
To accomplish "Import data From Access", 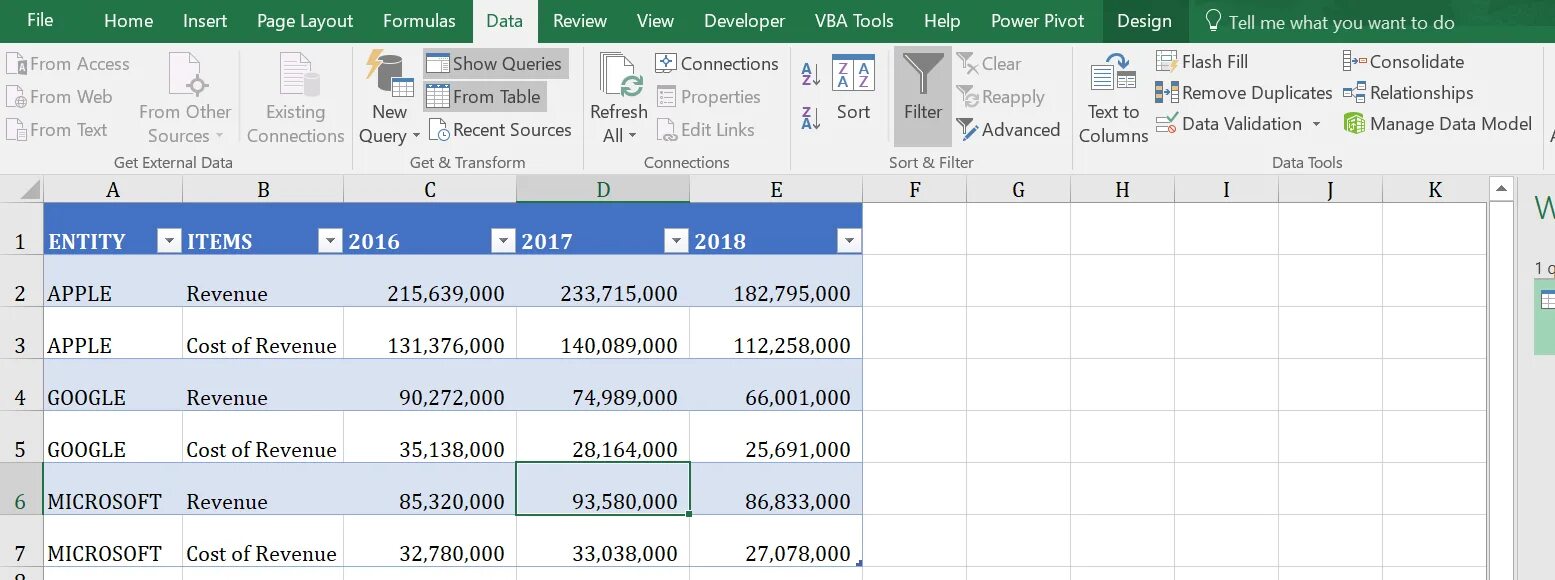I will [68, 64].
